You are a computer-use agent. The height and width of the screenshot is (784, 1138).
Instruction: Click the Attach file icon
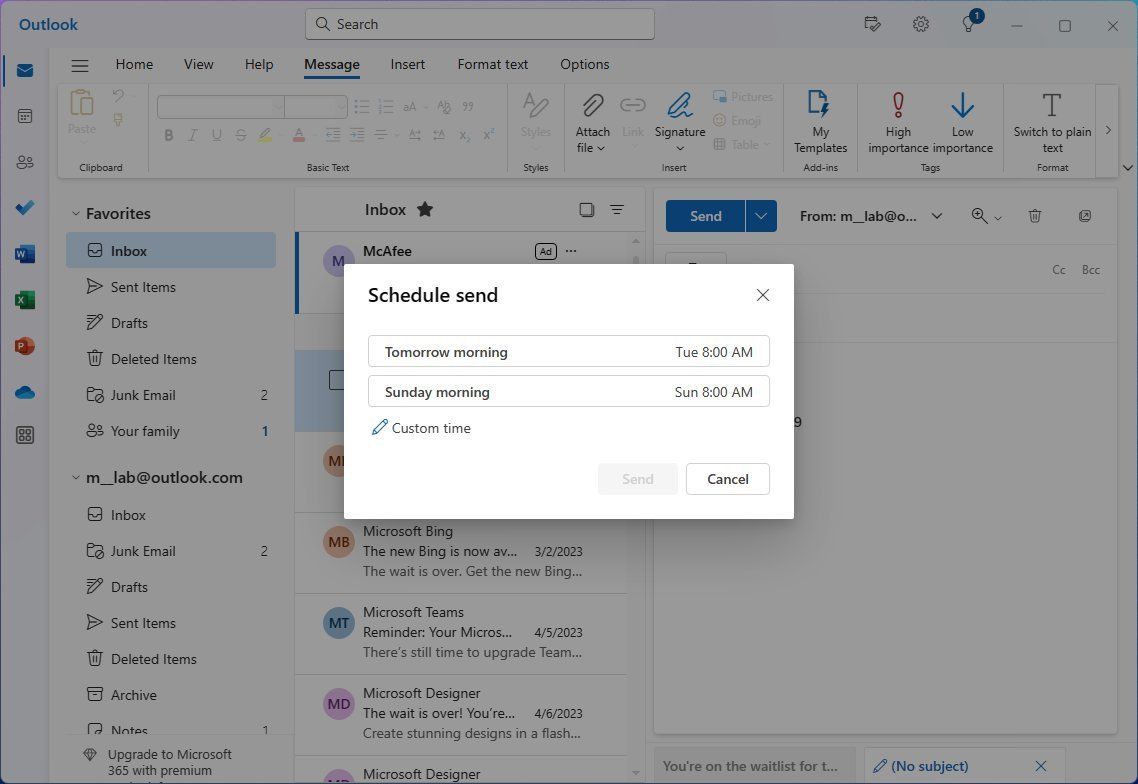click(591, 110)
